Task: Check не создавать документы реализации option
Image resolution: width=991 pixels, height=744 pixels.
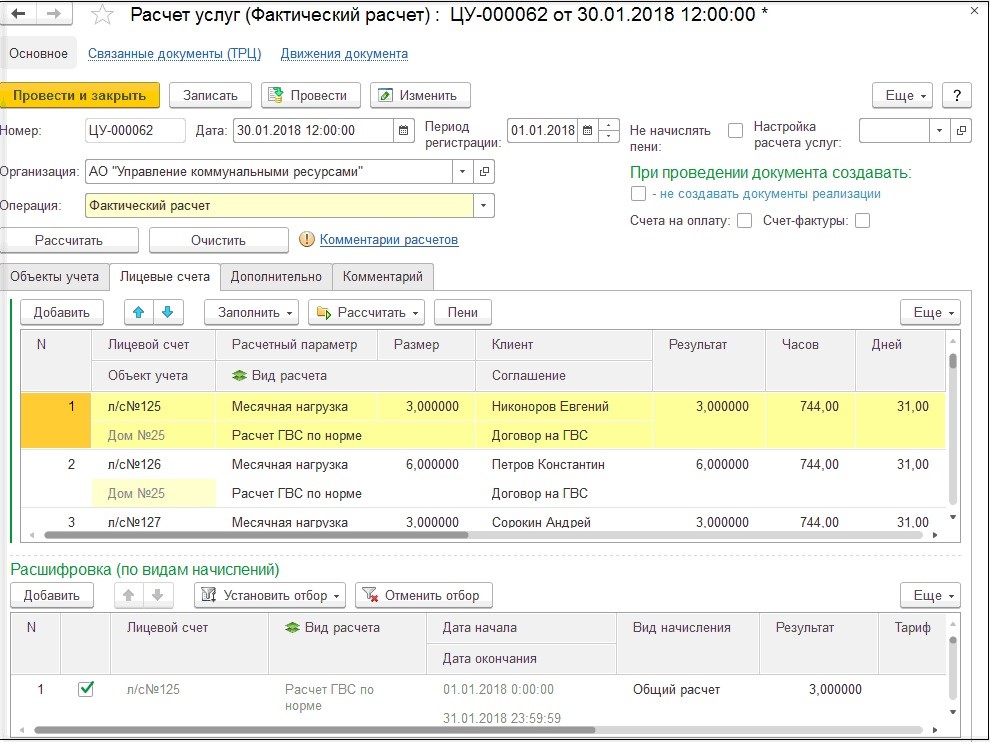Action: point(638,194)
